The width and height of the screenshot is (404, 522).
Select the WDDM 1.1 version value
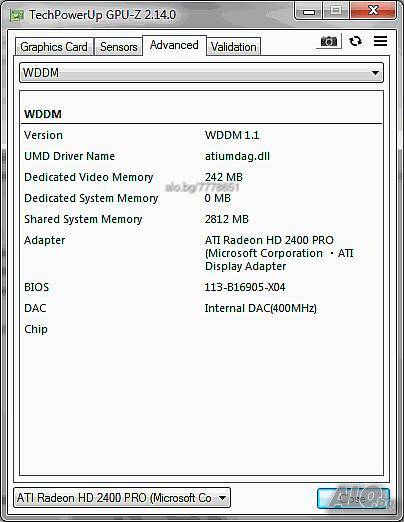[x=232, y=135]
